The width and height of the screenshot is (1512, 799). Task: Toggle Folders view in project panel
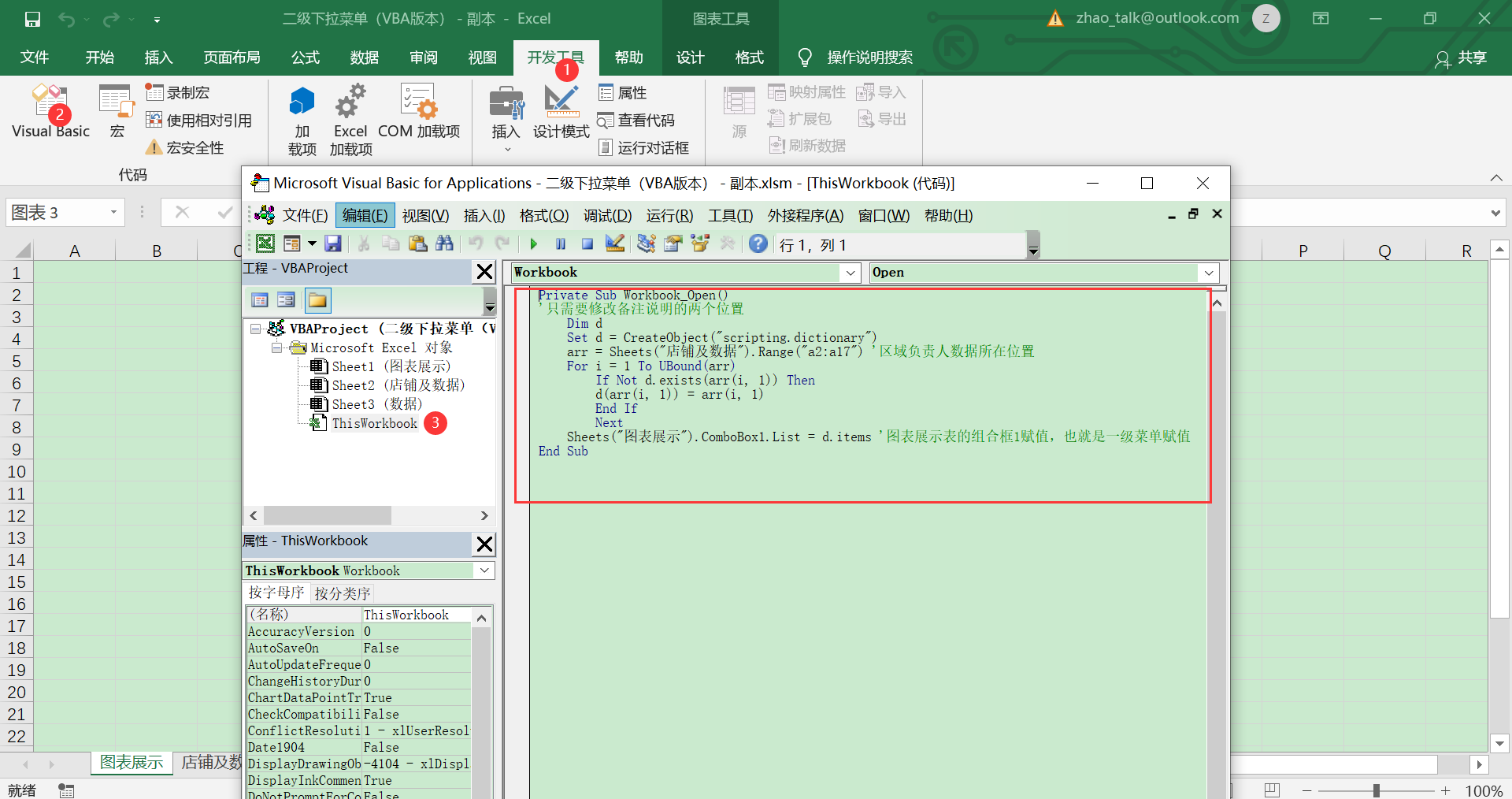coord(318,300)
